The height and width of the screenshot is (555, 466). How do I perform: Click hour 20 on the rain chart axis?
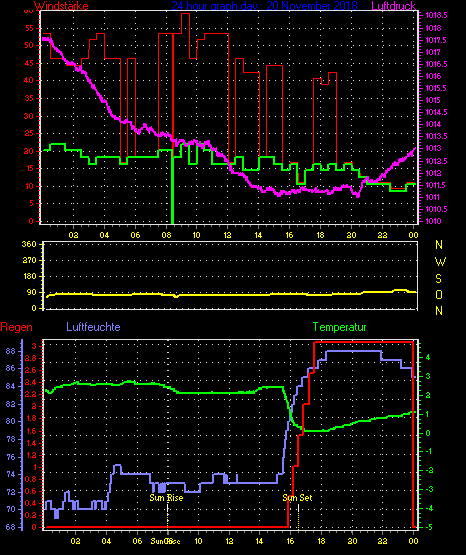pos(352,541)
